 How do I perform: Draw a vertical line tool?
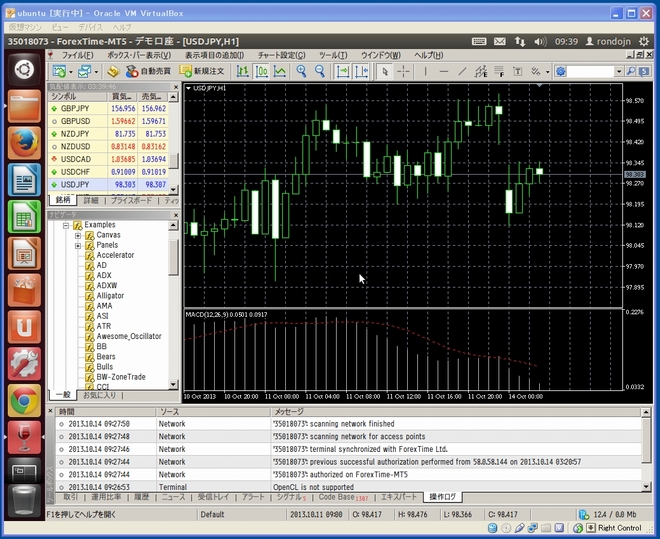pyautogui.click(x=426, y=72)
